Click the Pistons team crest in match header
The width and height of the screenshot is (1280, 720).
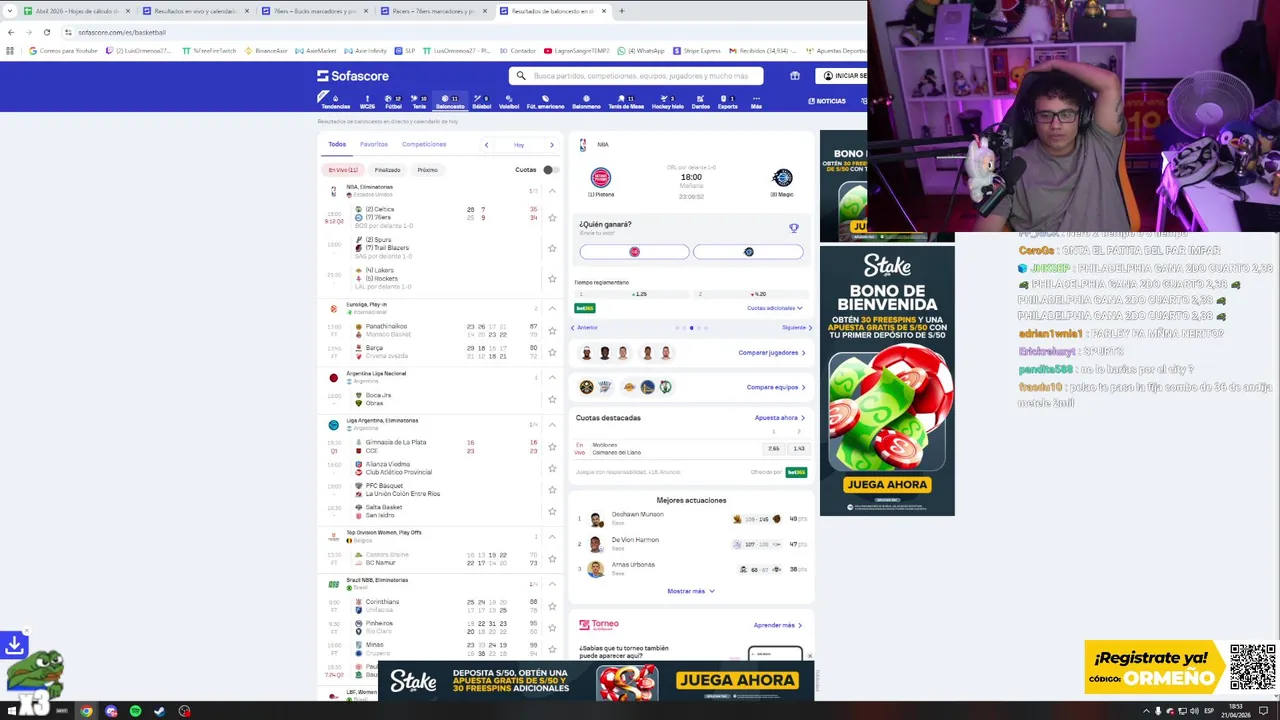click(601, 178)
